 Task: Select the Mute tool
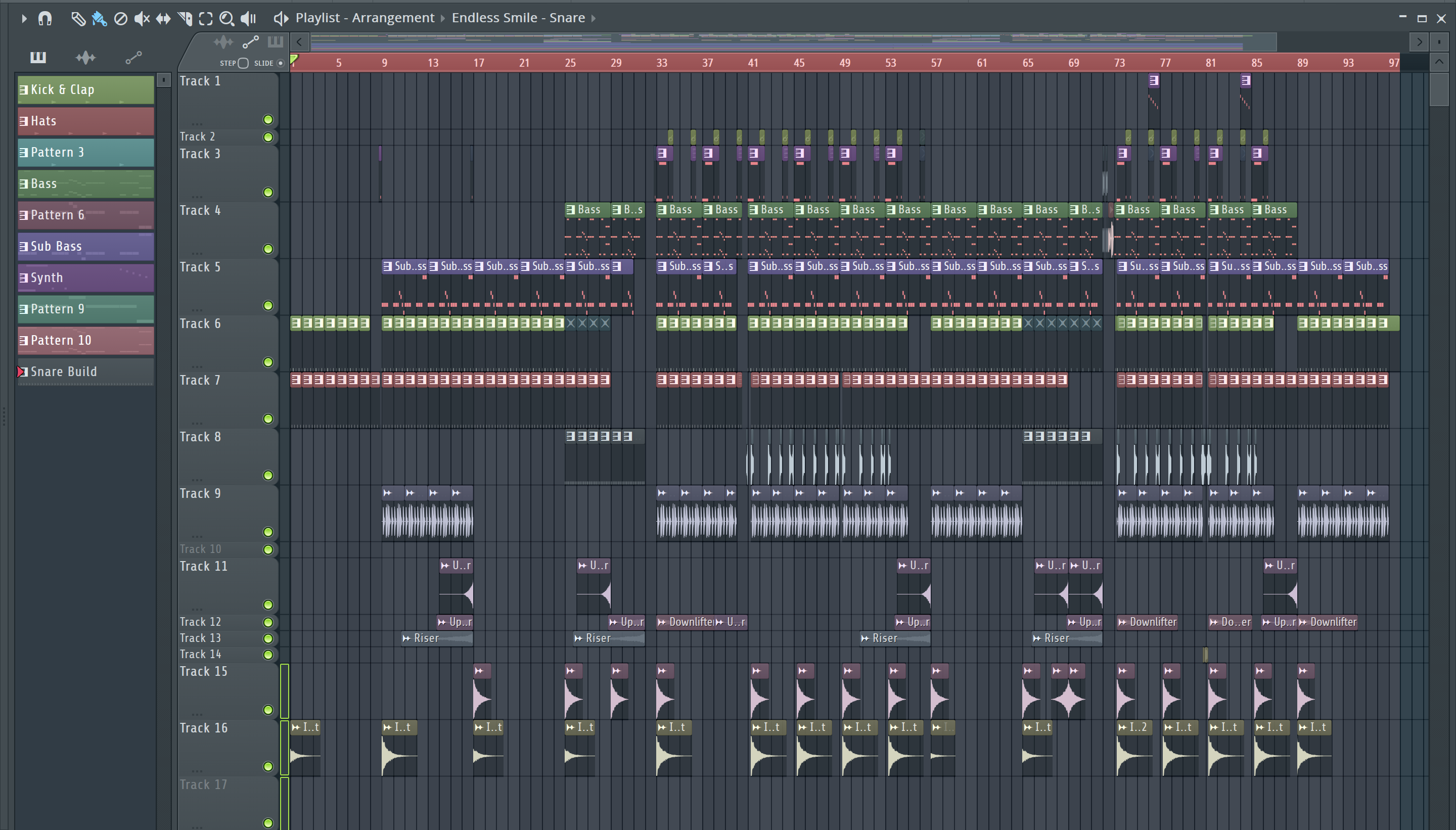[x=142, y=19]
